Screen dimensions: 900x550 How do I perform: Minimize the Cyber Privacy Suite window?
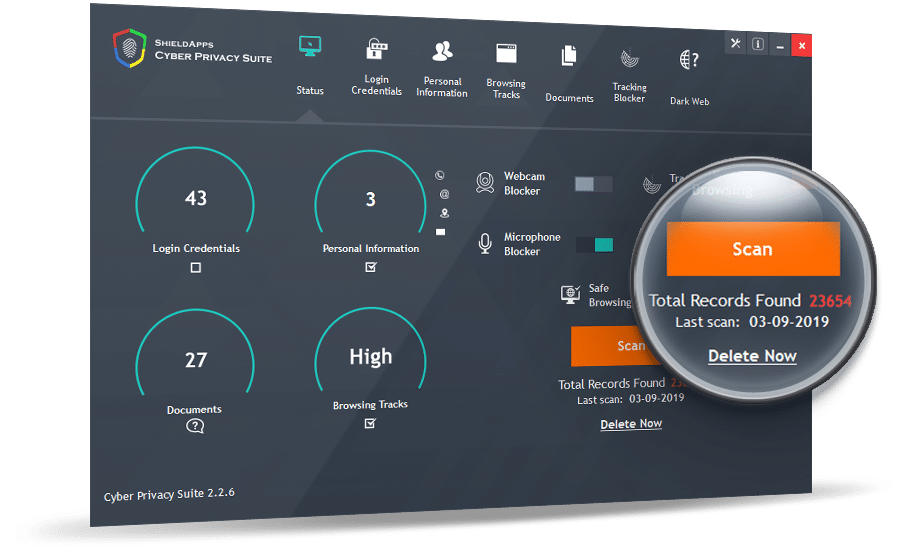[779, 46]
